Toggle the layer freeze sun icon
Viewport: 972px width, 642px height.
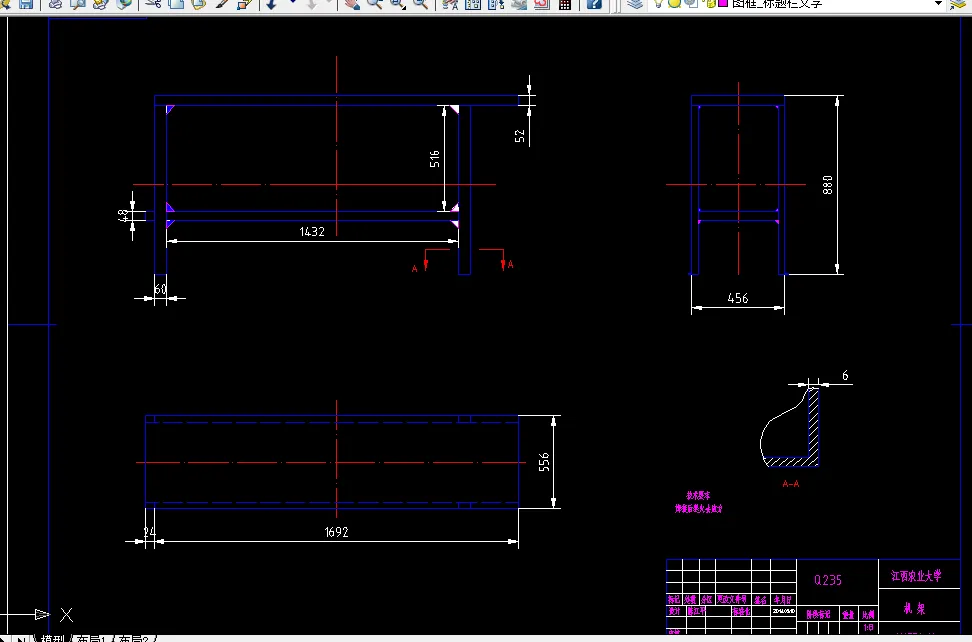(x=674, y=3)
